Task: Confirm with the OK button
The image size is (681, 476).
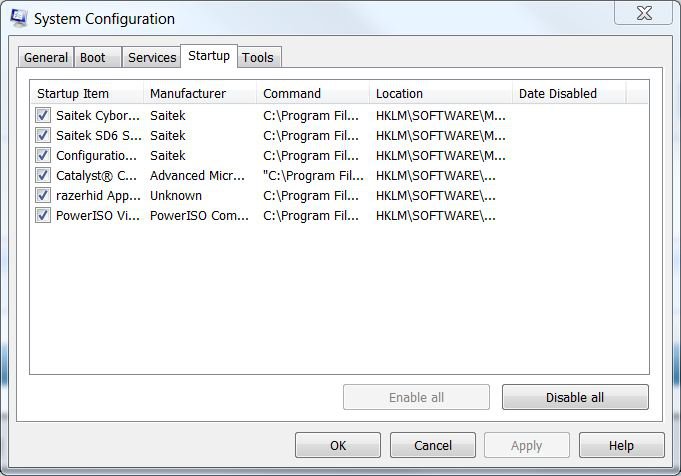Action: pyautogui.click(x=338, y=445)
